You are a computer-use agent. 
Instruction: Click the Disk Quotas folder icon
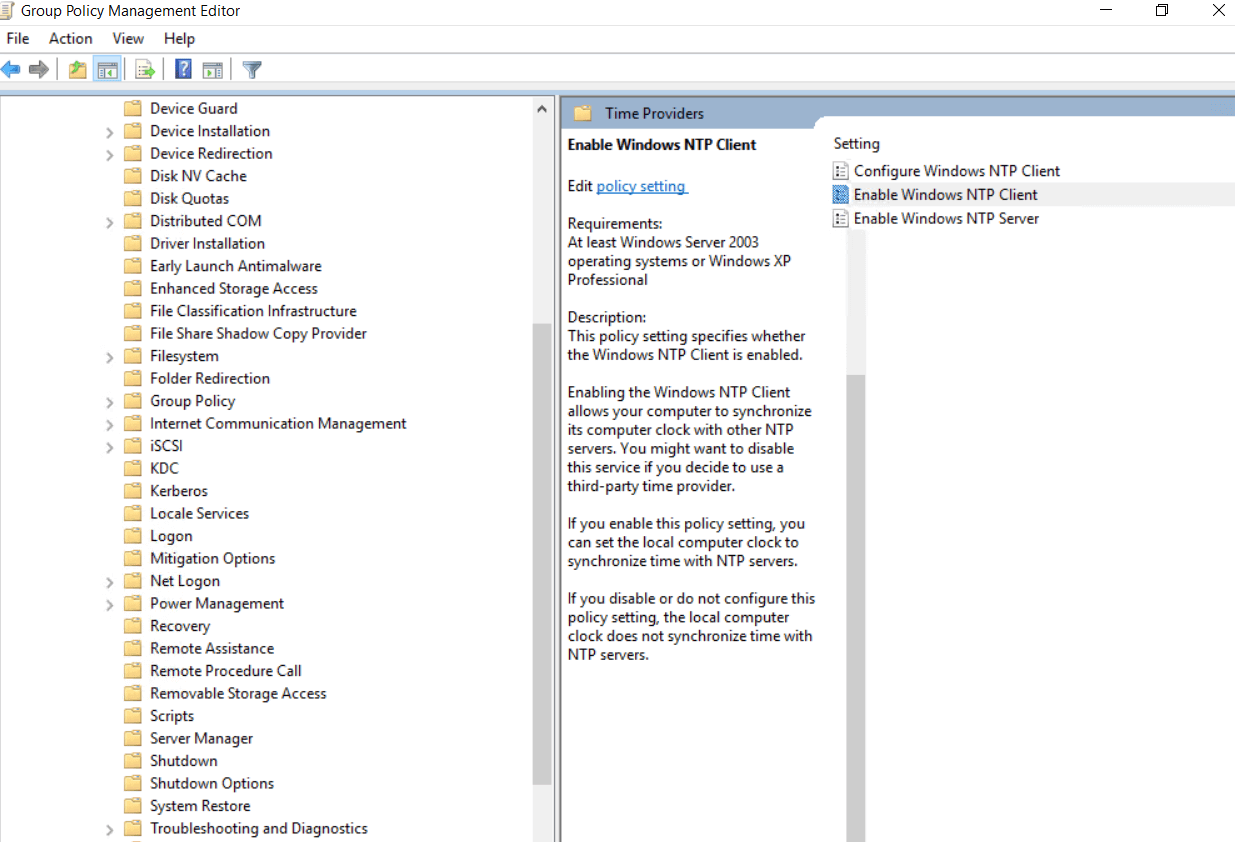[x=133, y=198]
